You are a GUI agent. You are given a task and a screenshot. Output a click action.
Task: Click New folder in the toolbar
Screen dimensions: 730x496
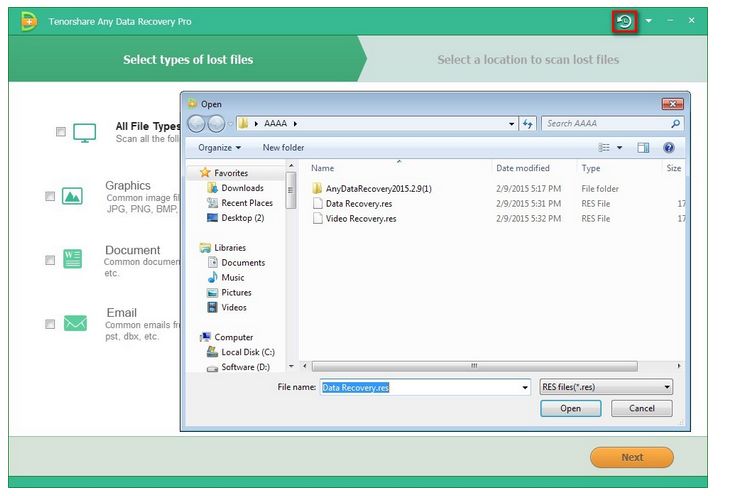tap(283, 148)
